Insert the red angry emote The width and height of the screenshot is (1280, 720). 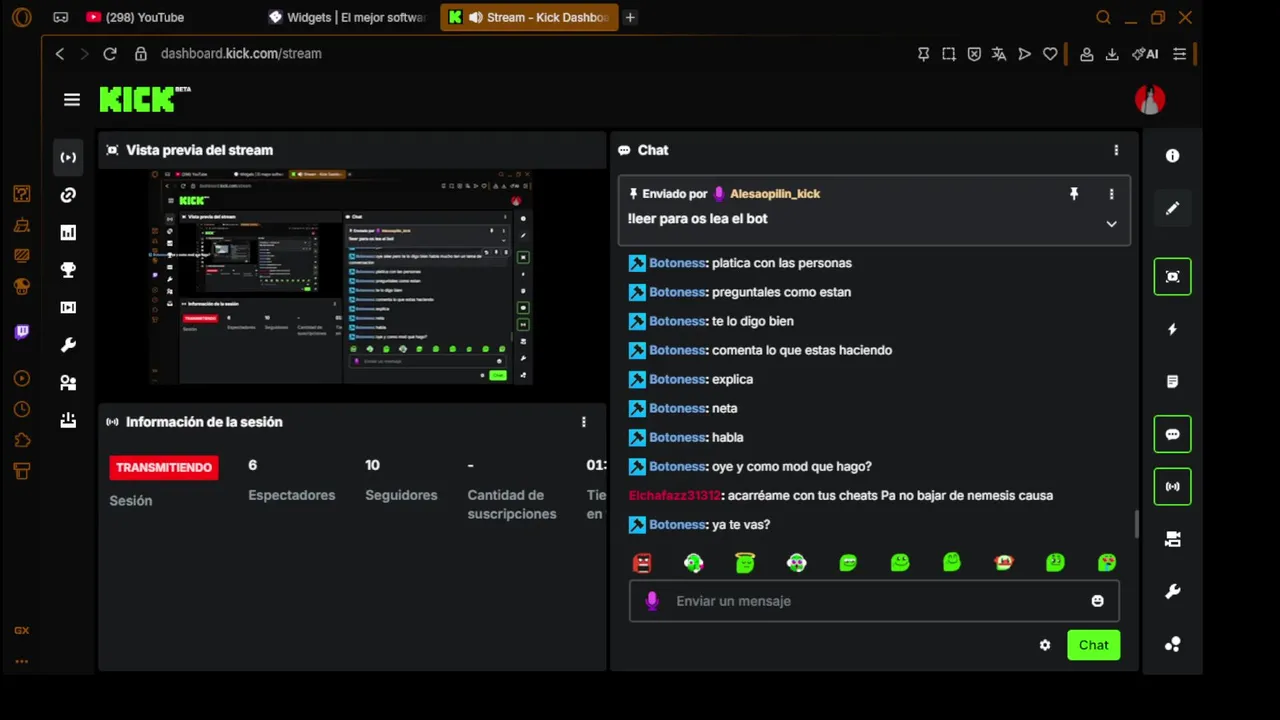pos(642,563)
